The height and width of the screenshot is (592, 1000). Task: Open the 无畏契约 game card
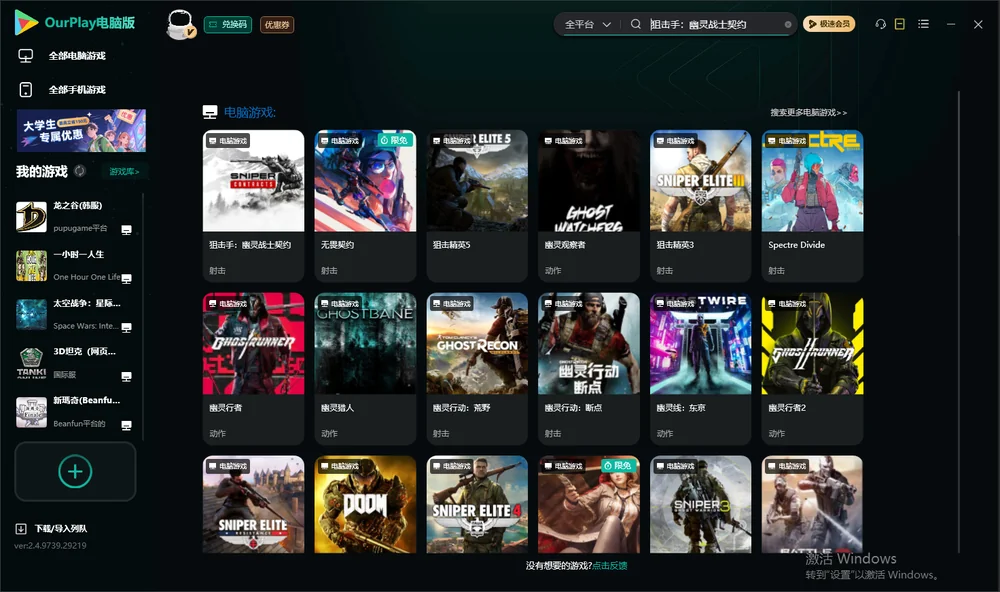tap(365, 205)
